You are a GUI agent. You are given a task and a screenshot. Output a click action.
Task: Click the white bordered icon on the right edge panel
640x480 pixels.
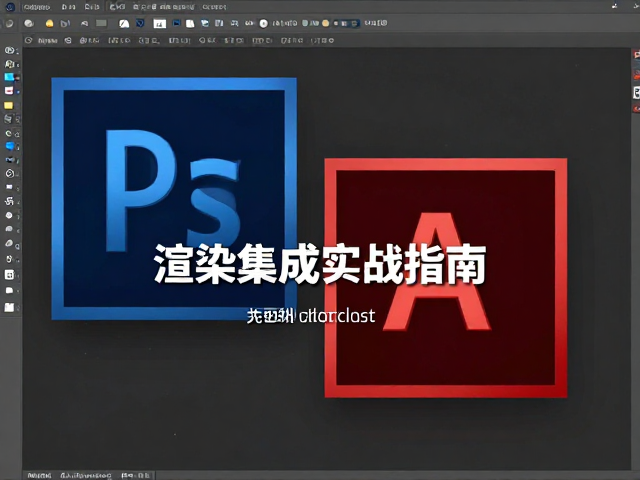637,92
